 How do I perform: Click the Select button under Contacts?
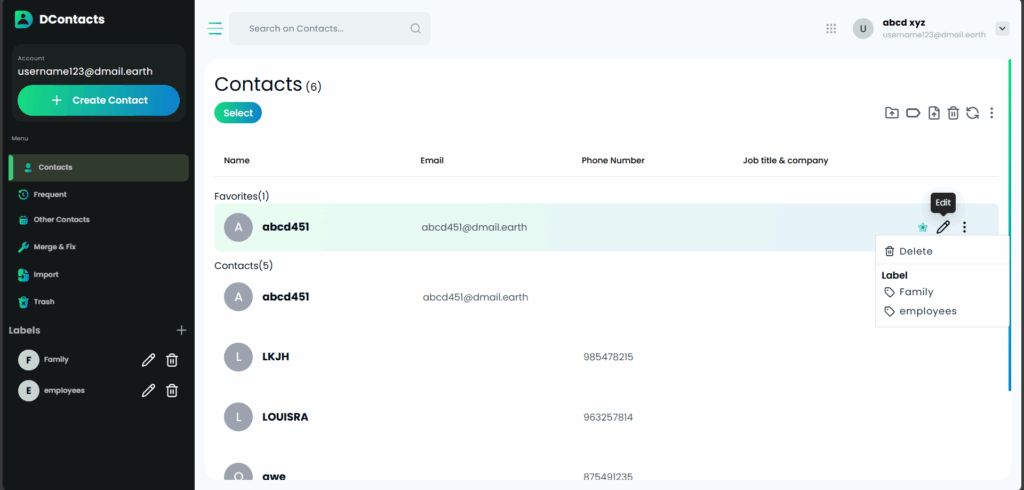(x=238, y=113)
